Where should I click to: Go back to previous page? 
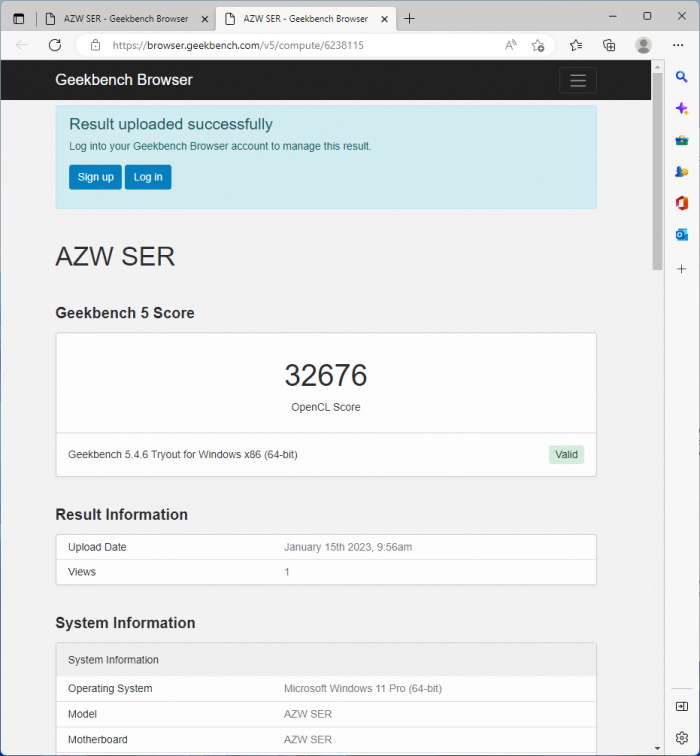22,45
